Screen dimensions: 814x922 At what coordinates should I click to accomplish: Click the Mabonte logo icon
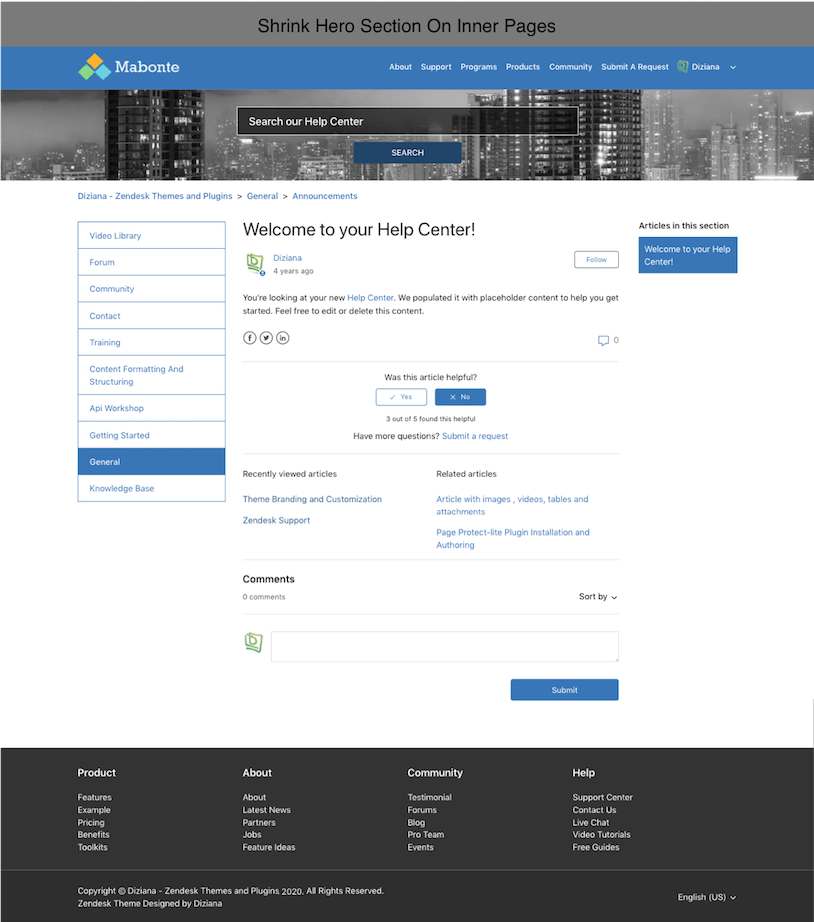click(x=94, y=67)
